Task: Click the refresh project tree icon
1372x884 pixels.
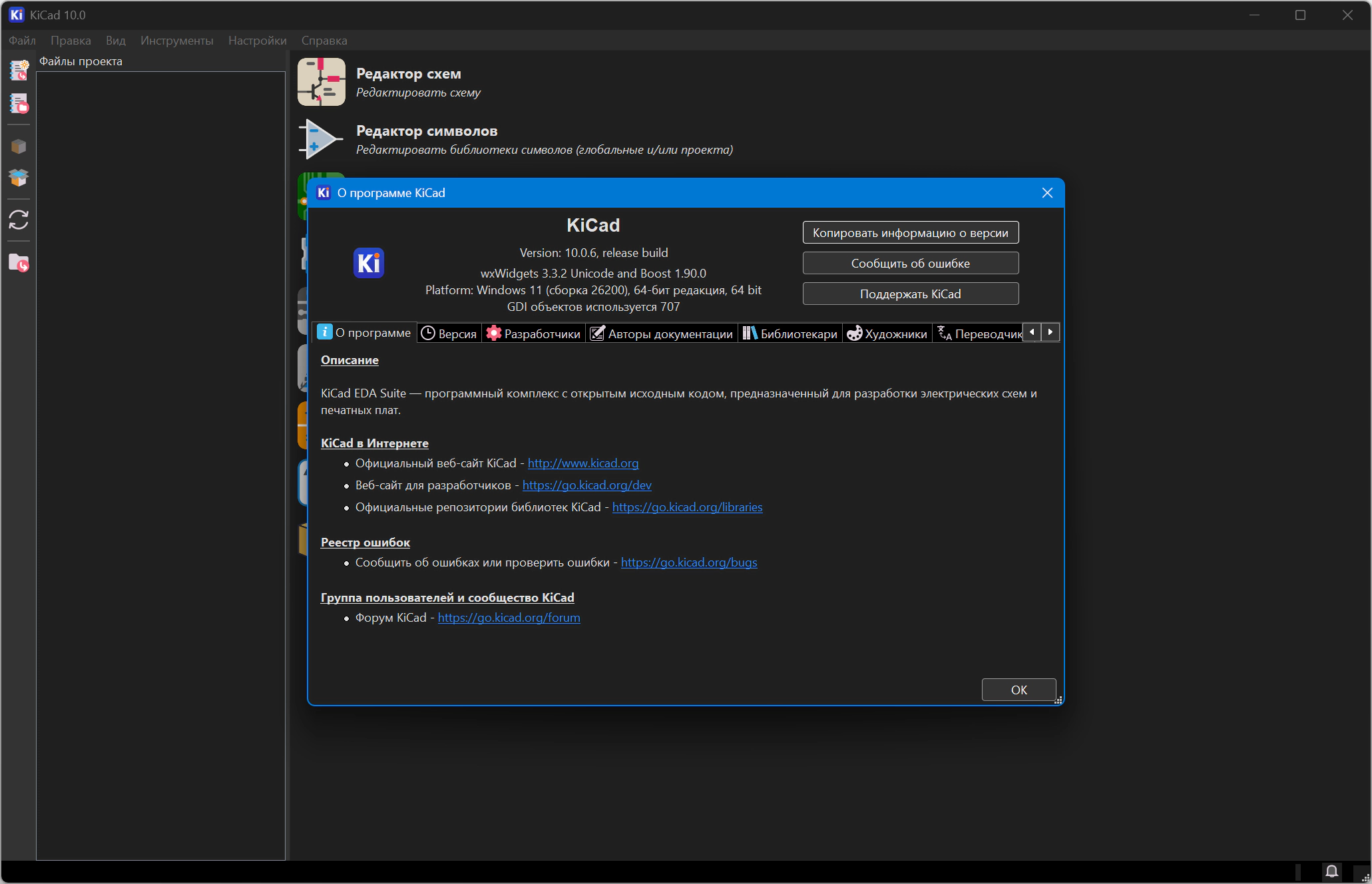Action: click(19, 220)
